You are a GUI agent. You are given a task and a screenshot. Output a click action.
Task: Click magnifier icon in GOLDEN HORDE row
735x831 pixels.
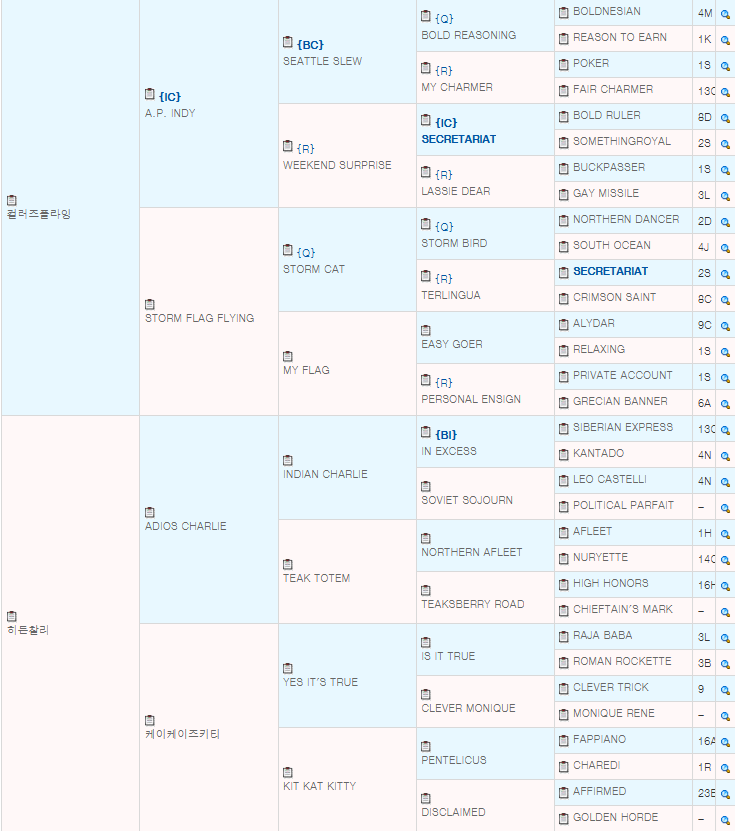(725, 820)
